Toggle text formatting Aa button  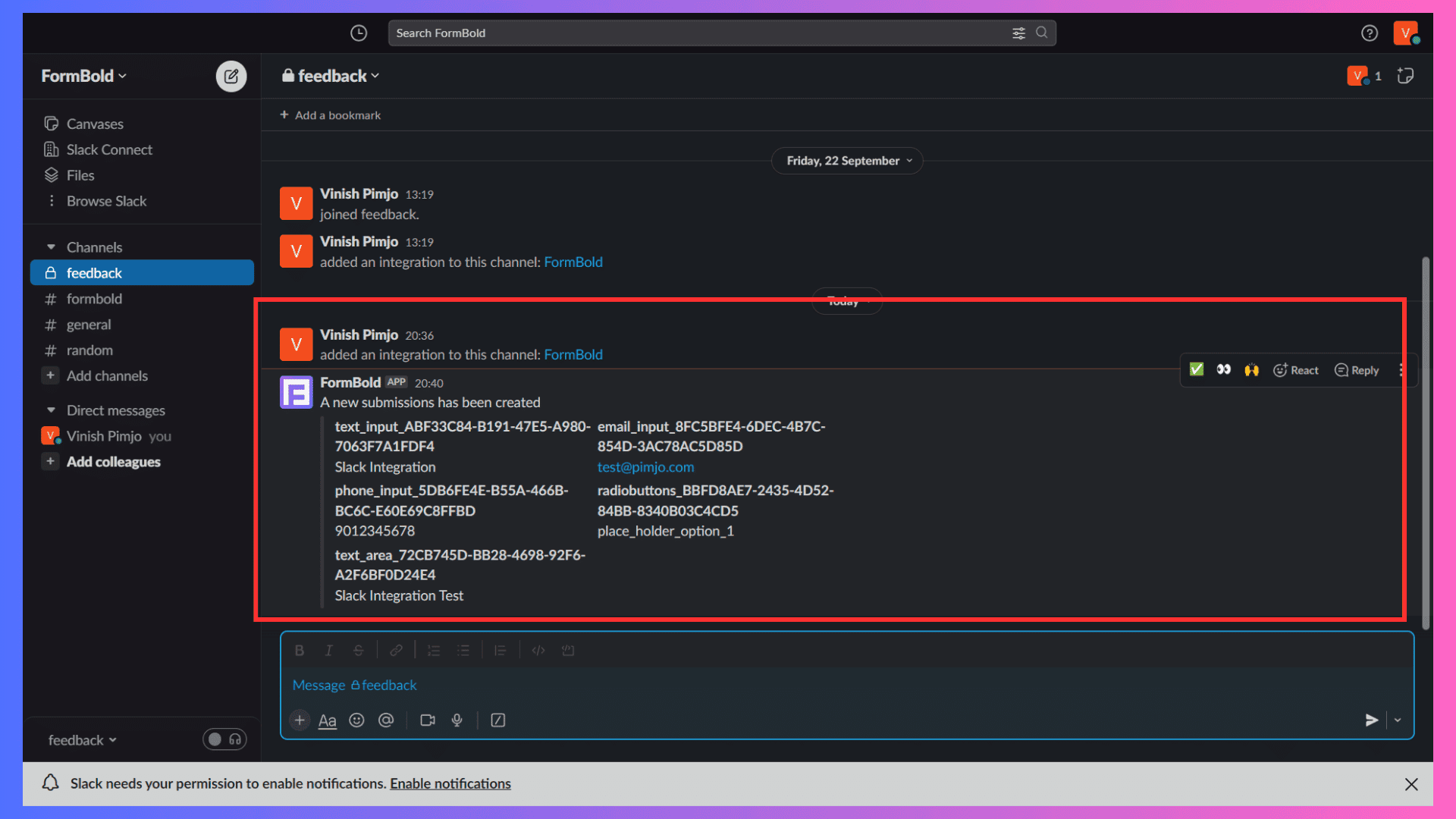(x=327, y=720)
